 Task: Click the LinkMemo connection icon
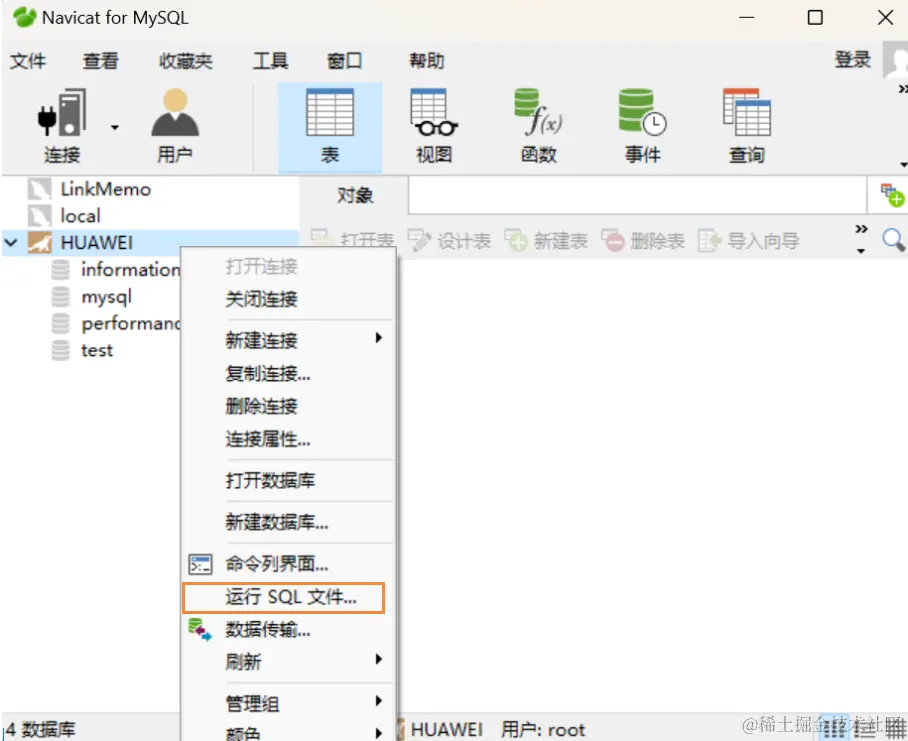pyautogui.click(x=39, y=189)
